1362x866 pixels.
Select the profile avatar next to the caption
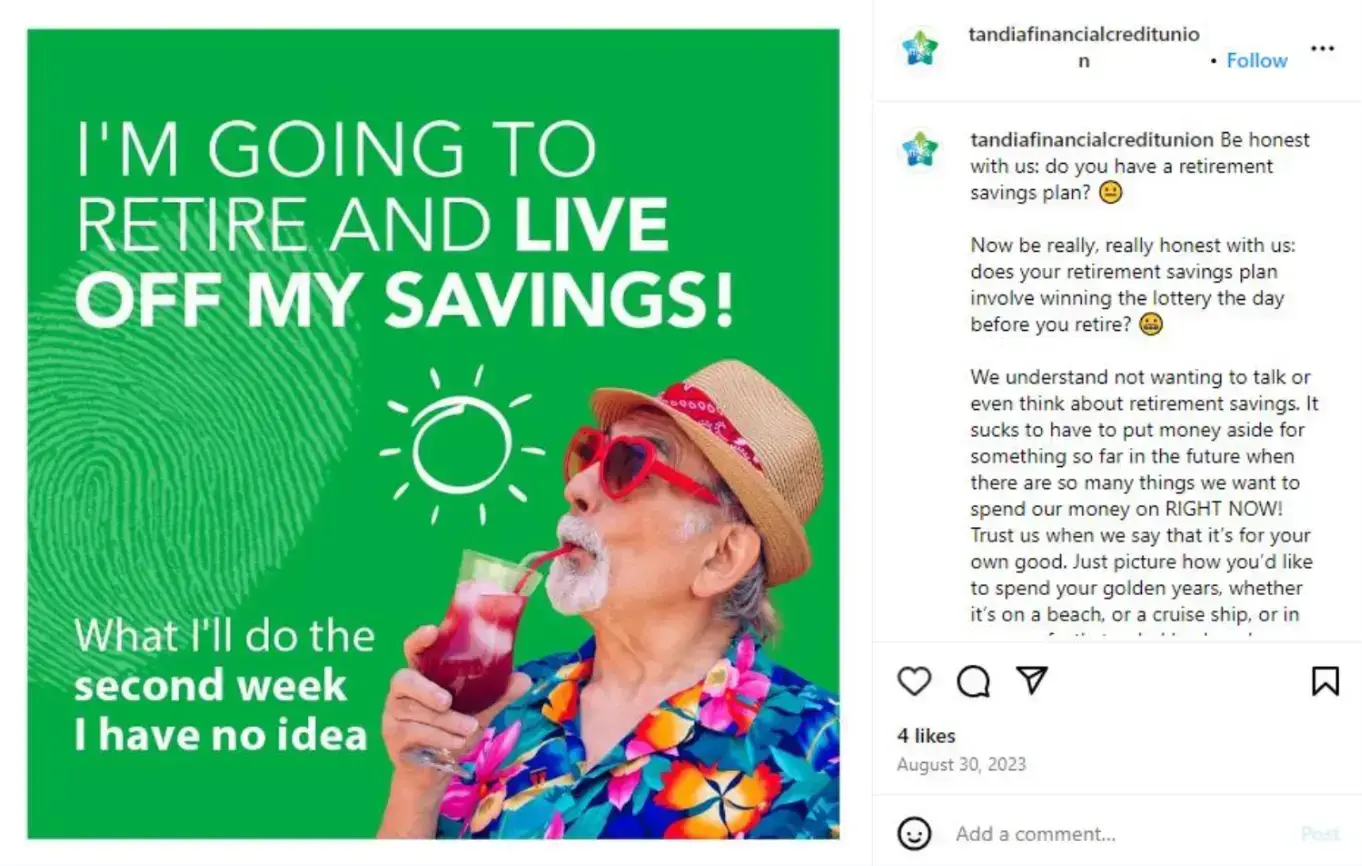pyautogui.click(x=920, y=148)
